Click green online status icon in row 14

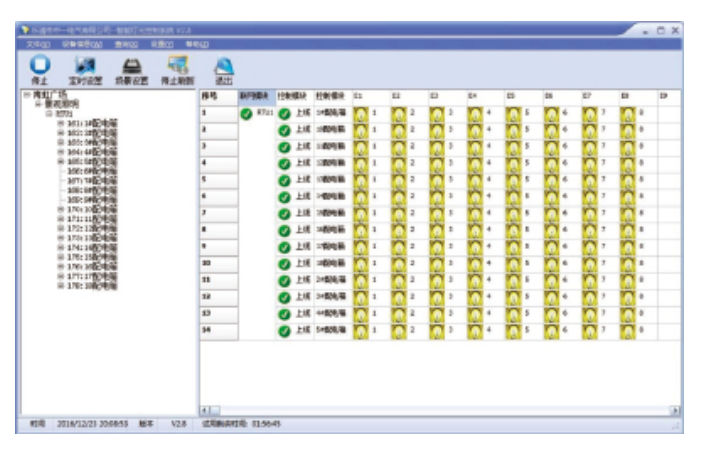coord(284,330)
